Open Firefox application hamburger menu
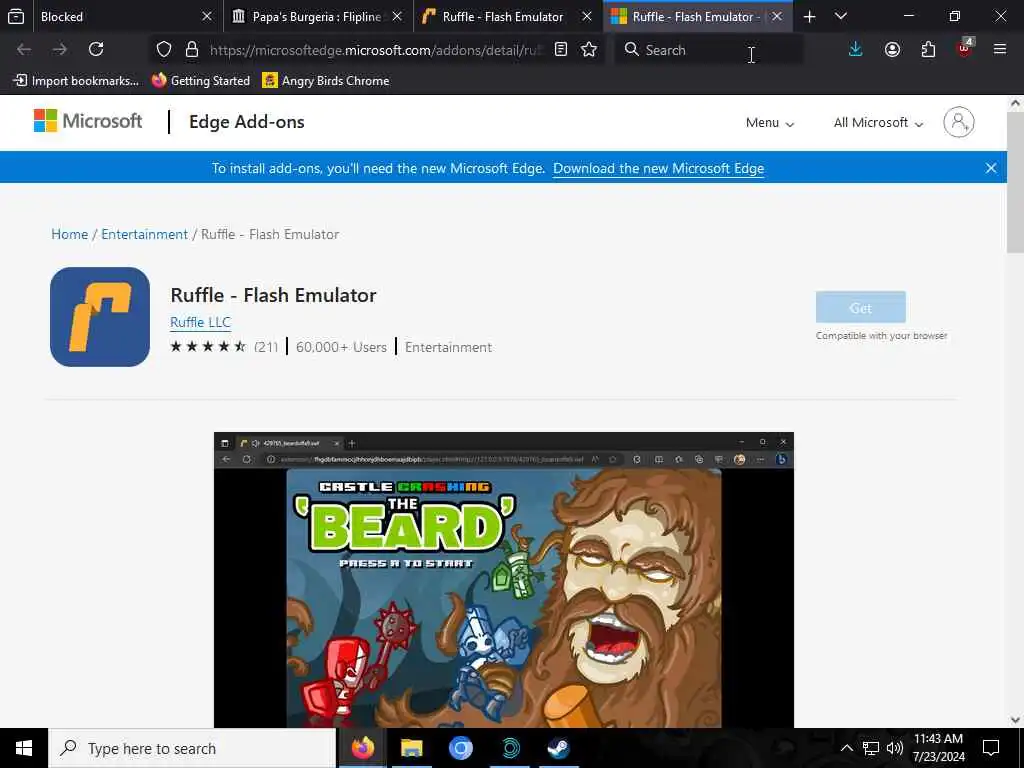The image size is (1024, 768). (1000, 49)
